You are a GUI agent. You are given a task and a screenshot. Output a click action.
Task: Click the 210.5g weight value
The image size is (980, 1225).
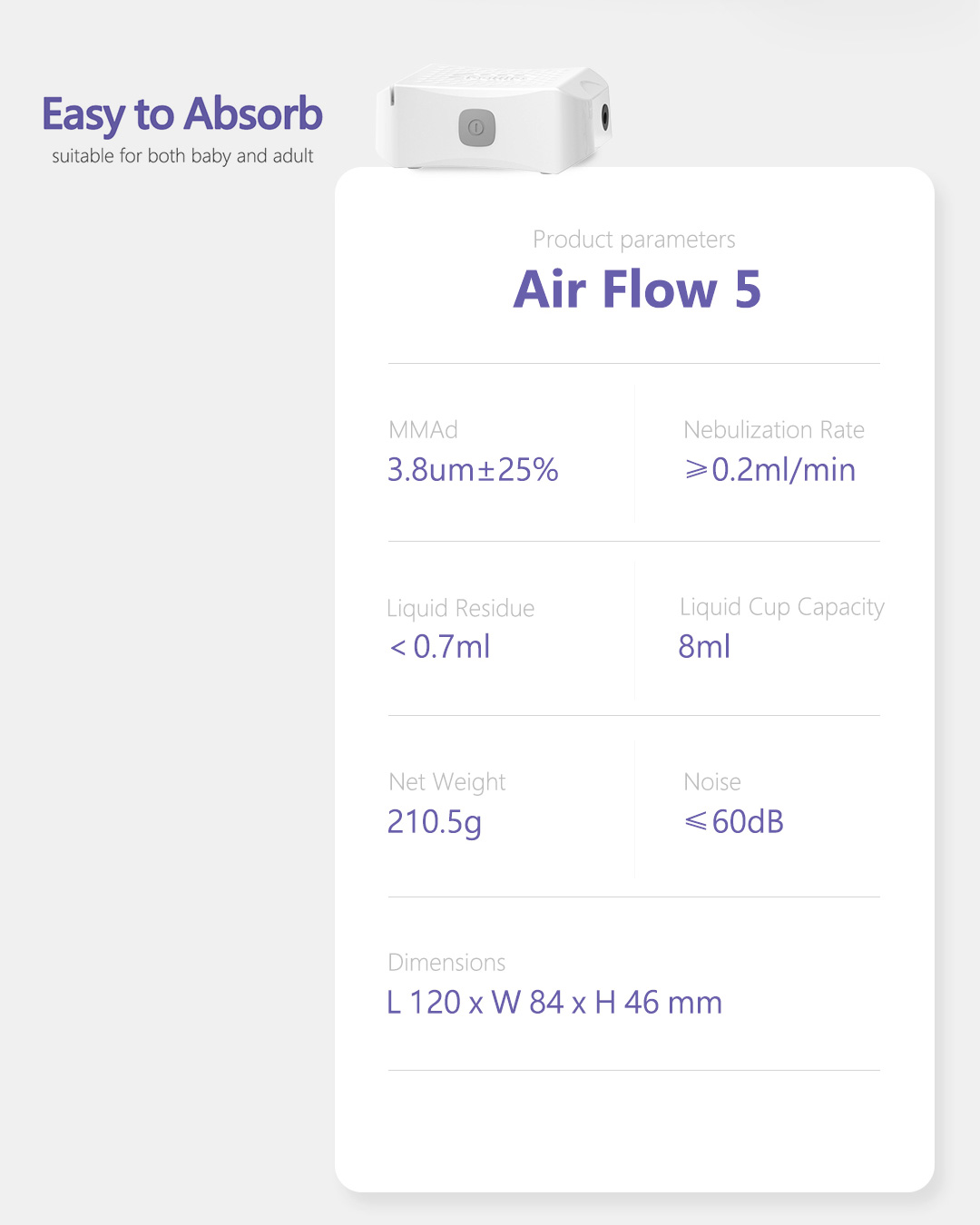point(434,822)
